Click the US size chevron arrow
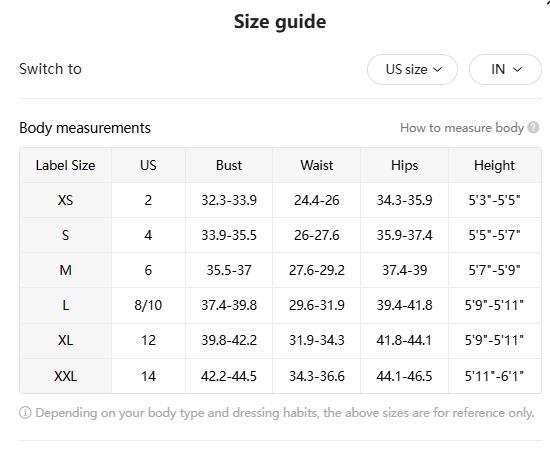 click(x=437, y=69)
